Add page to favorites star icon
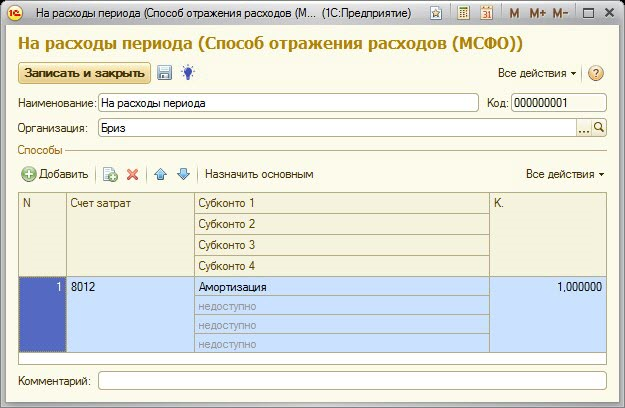The width and height of the screenshot is (625, 408). (435, 14)
